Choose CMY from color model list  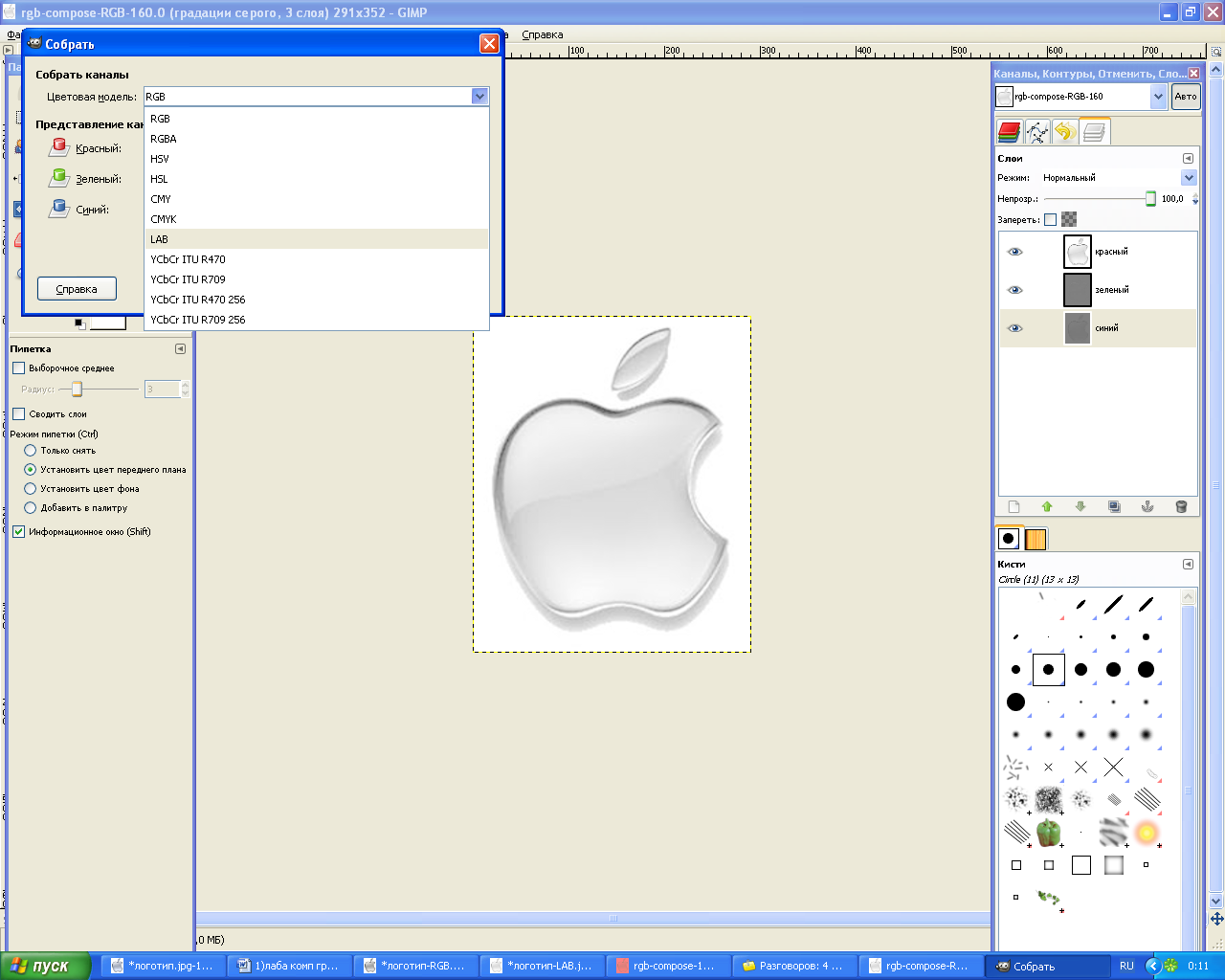pos(317,199)
